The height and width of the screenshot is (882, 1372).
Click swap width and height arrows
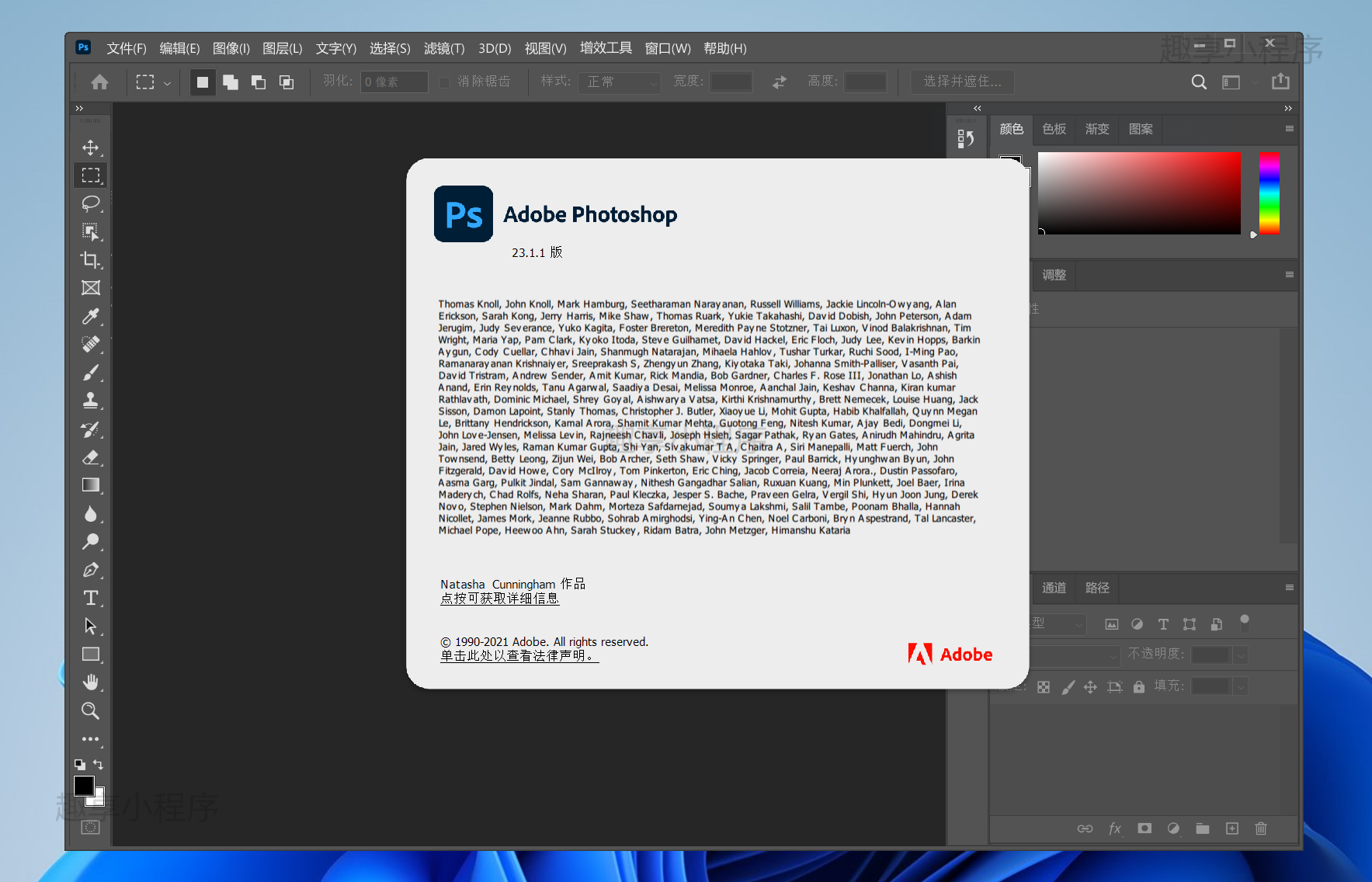(780, 82)
